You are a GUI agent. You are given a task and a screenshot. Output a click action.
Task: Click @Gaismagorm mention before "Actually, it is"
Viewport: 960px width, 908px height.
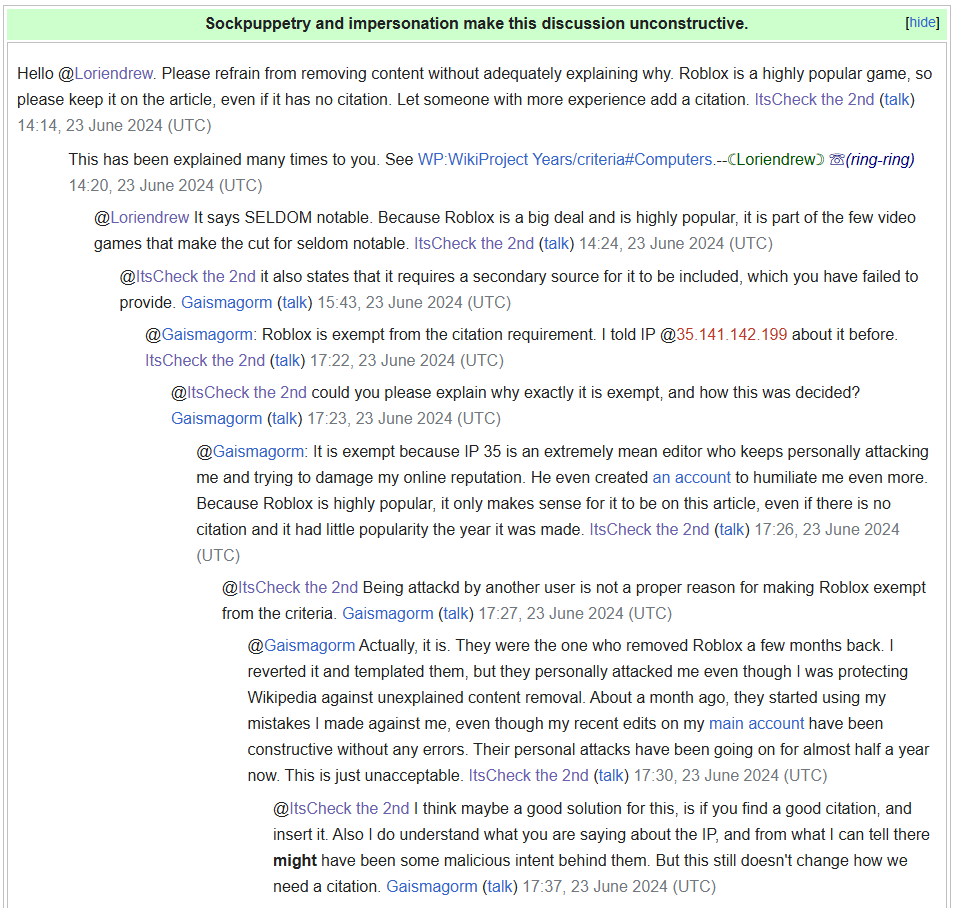pos(301,645)
